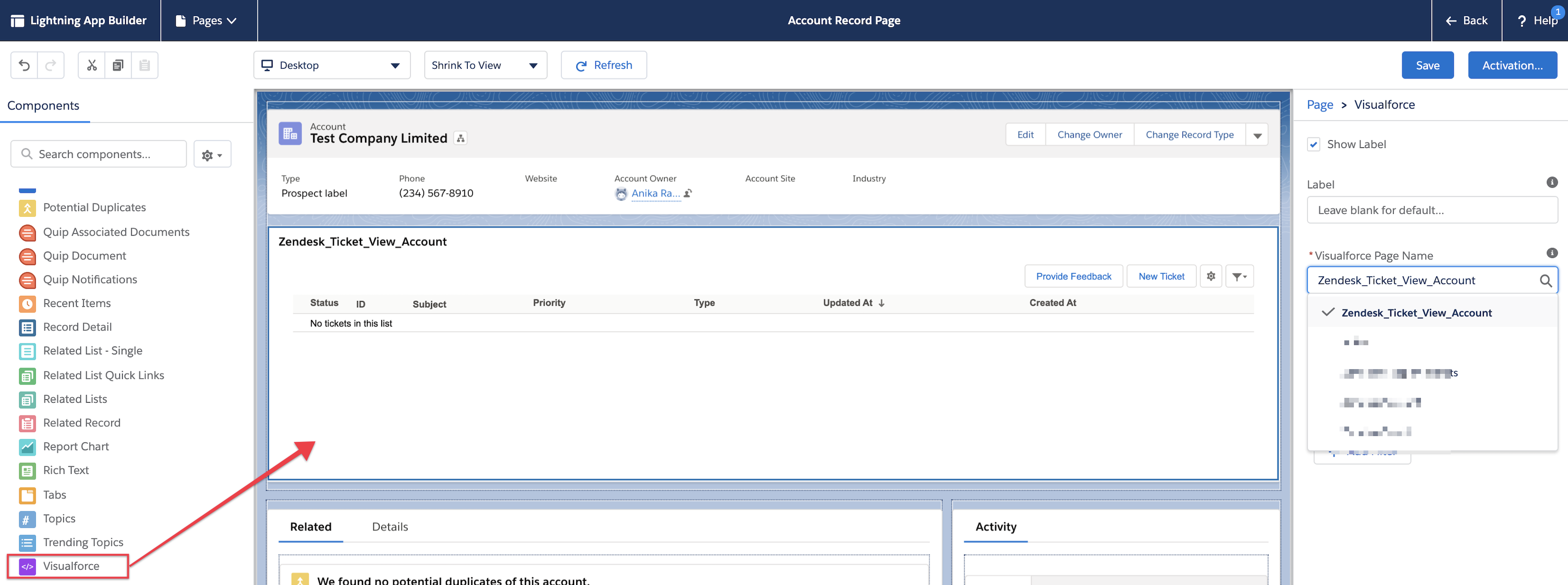Click the Visualforce Page Name info icon

tap(1552, 253)
